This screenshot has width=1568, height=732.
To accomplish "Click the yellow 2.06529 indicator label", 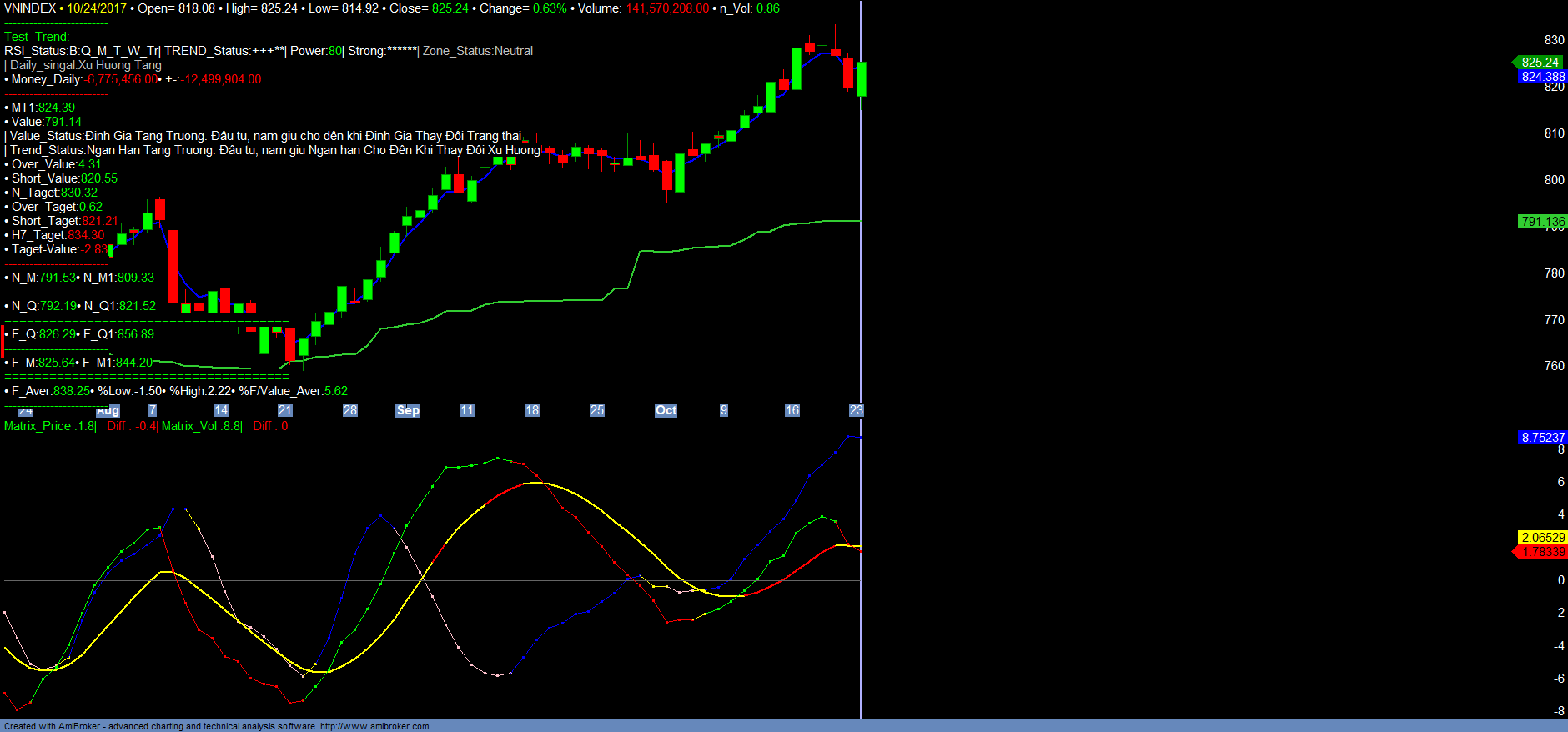I will pyautogui.click(x=1542, y=538).
